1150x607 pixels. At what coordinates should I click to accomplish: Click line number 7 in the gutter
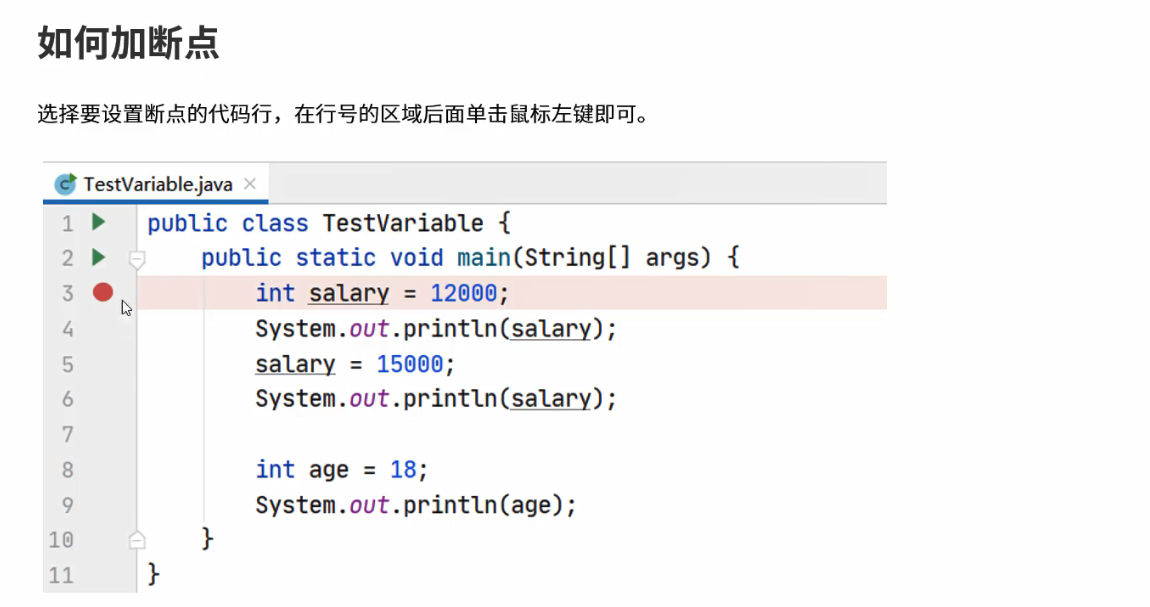click(x=67, y=435)
